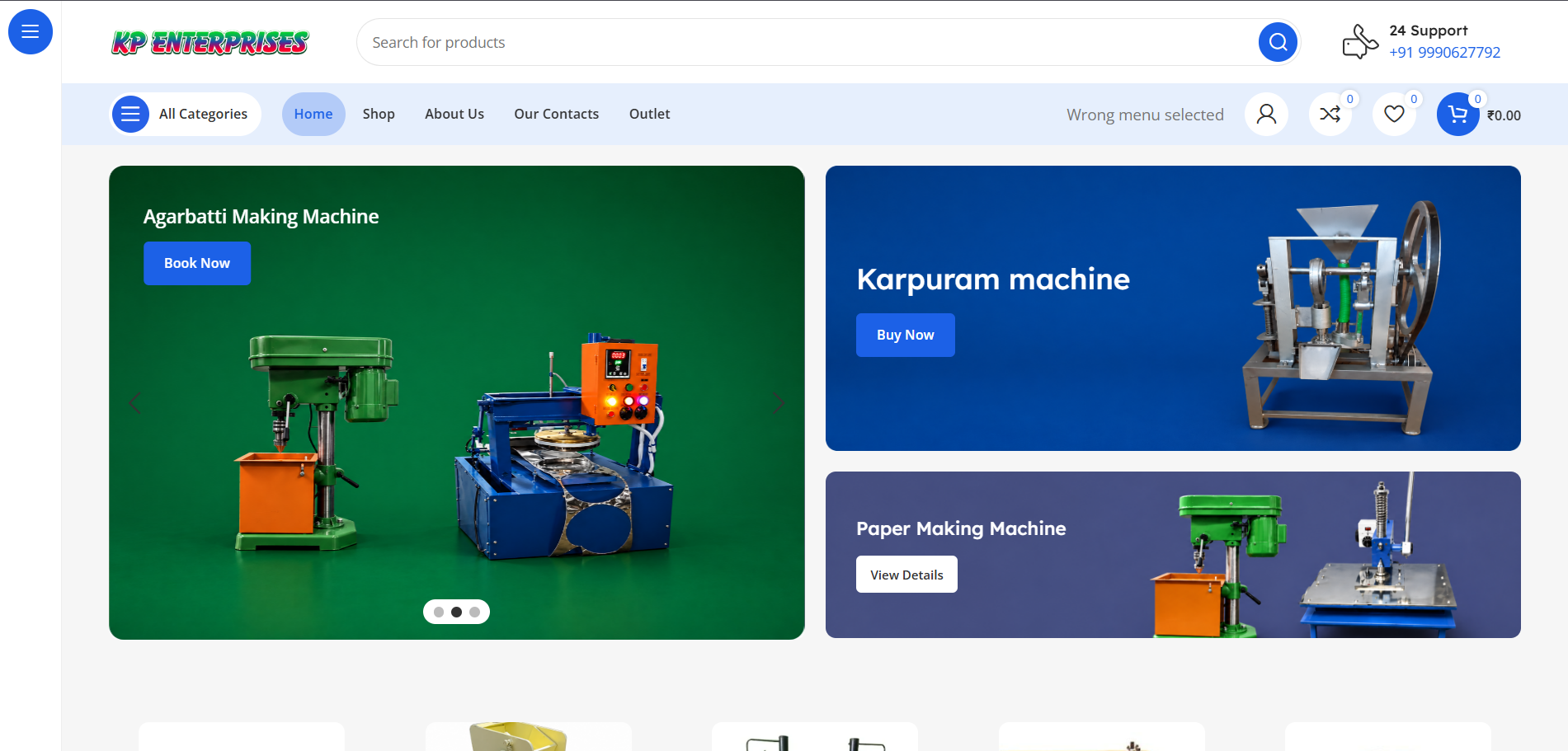Open the shopping cart icon
Image resolution: width=1568 pixels, height=751 pixels.
1457,115
